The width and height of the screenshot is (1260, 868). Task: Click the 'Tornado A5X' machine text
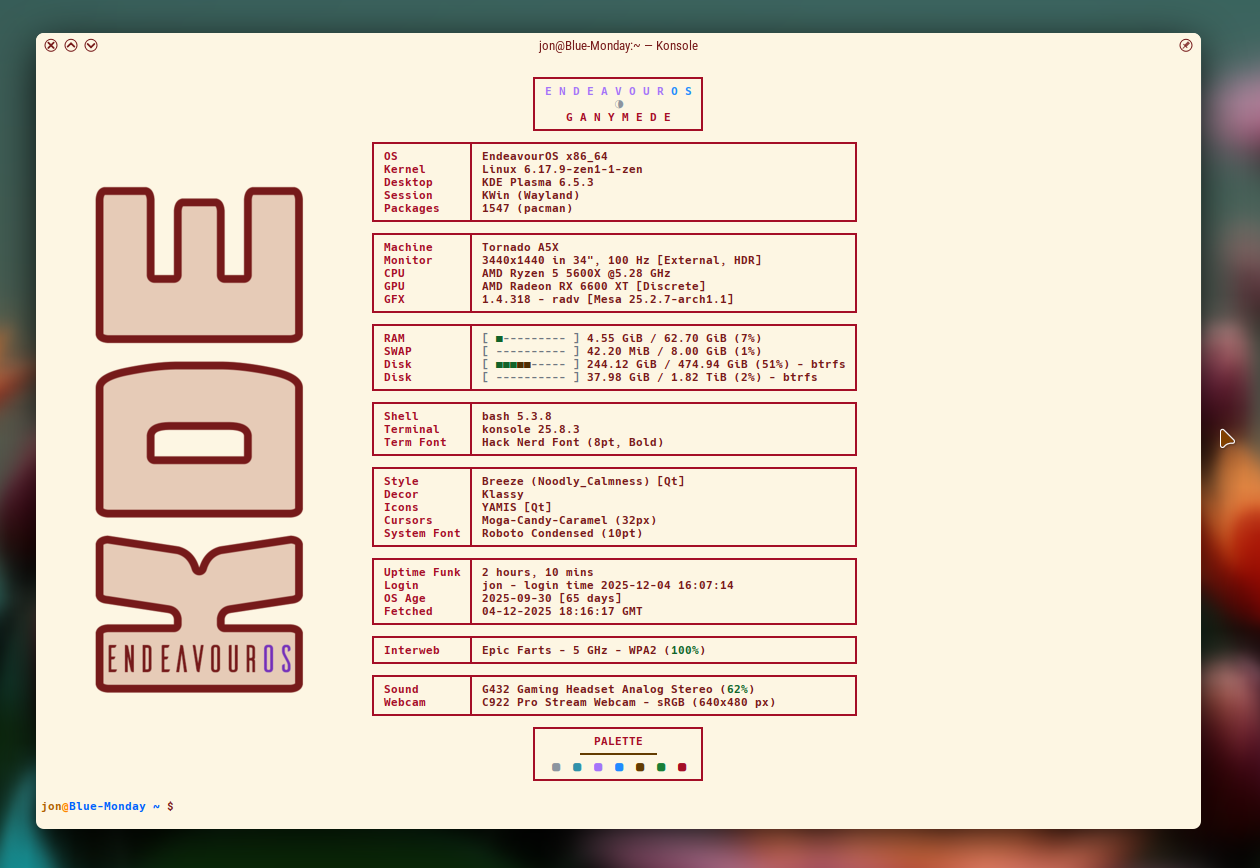click(x=520, y=248)
